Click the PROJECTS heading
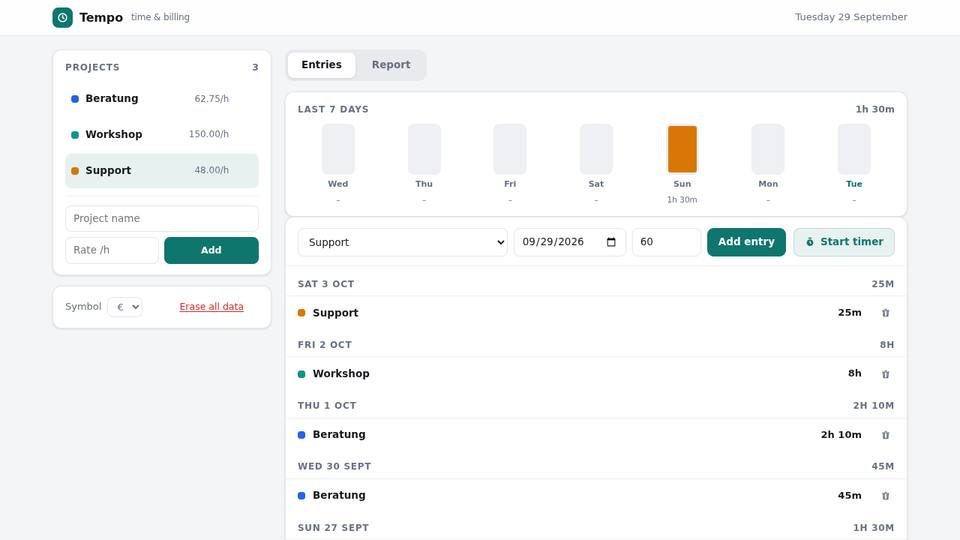Screen dimensions: 960x540 point(92,67)
